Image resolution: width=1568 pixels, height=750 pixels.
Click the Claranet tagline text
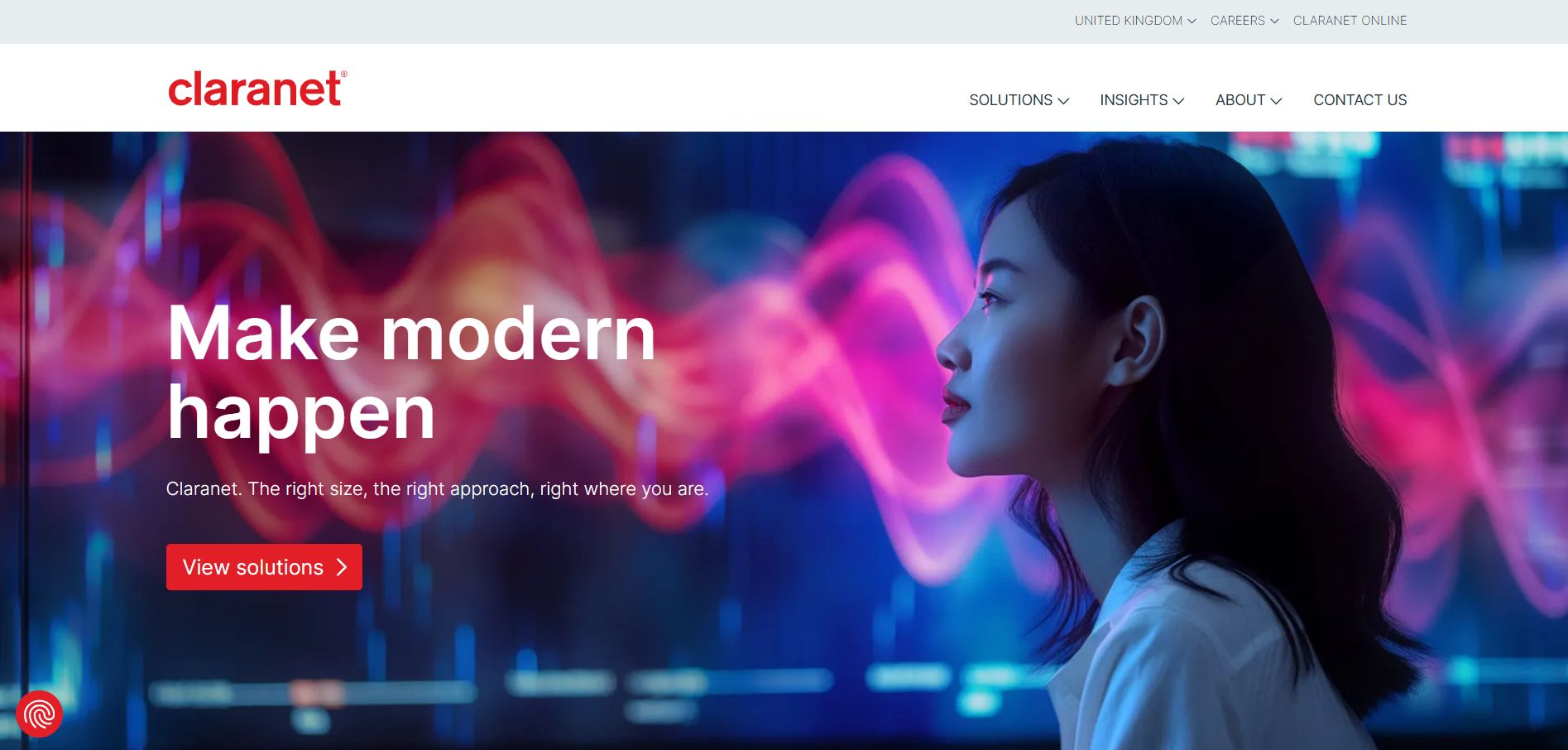[437, 489]
